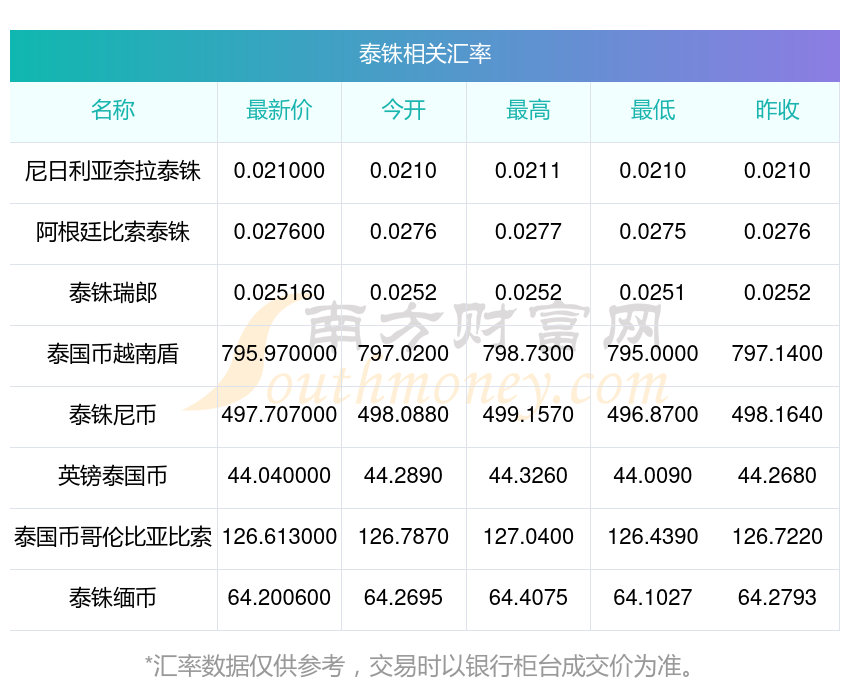Click the 126.4390 lowest price cell
850x698 pixels.
(653, 537)
